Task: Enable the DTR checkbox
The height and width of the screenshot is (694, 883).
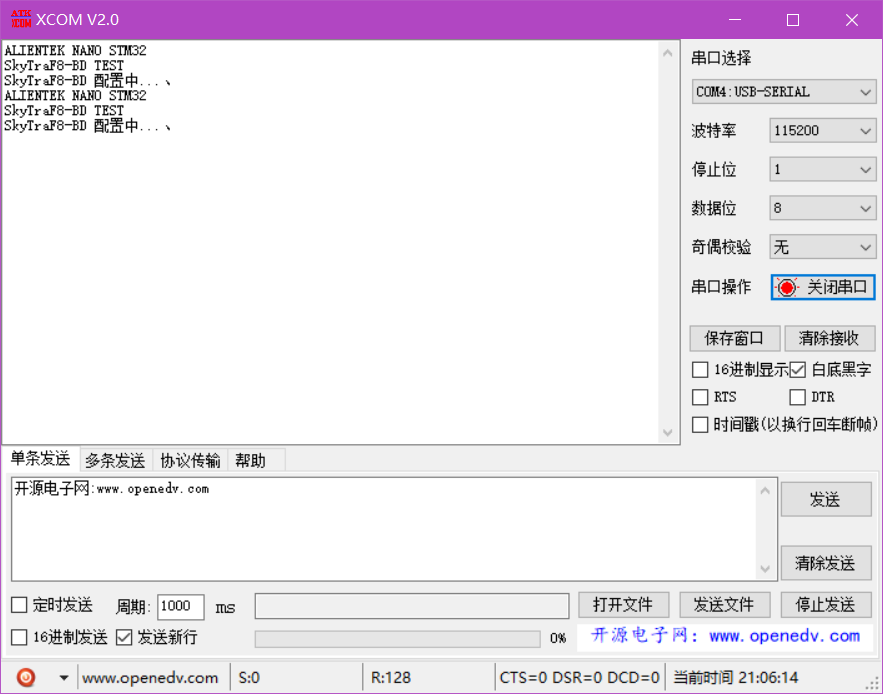Action: pyautogui.click(x=798, y=397)
